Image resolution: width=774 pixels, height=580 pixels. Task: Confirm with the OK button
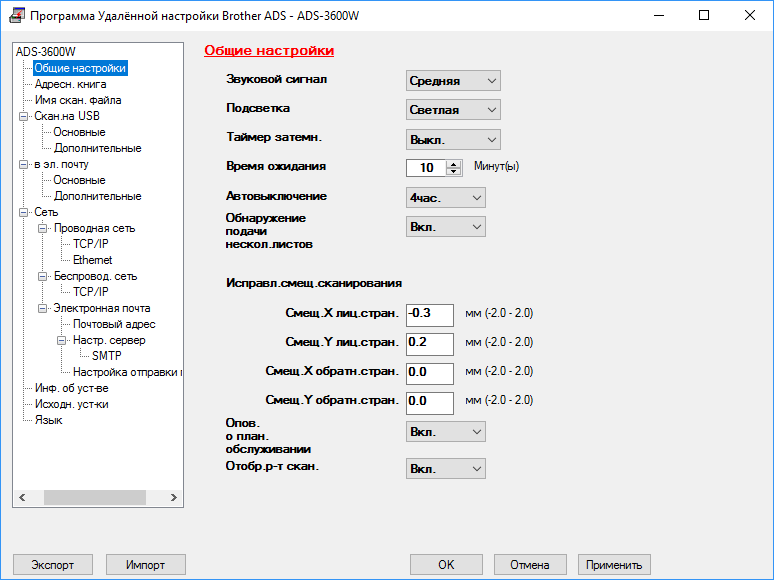[x=446, y=565]
